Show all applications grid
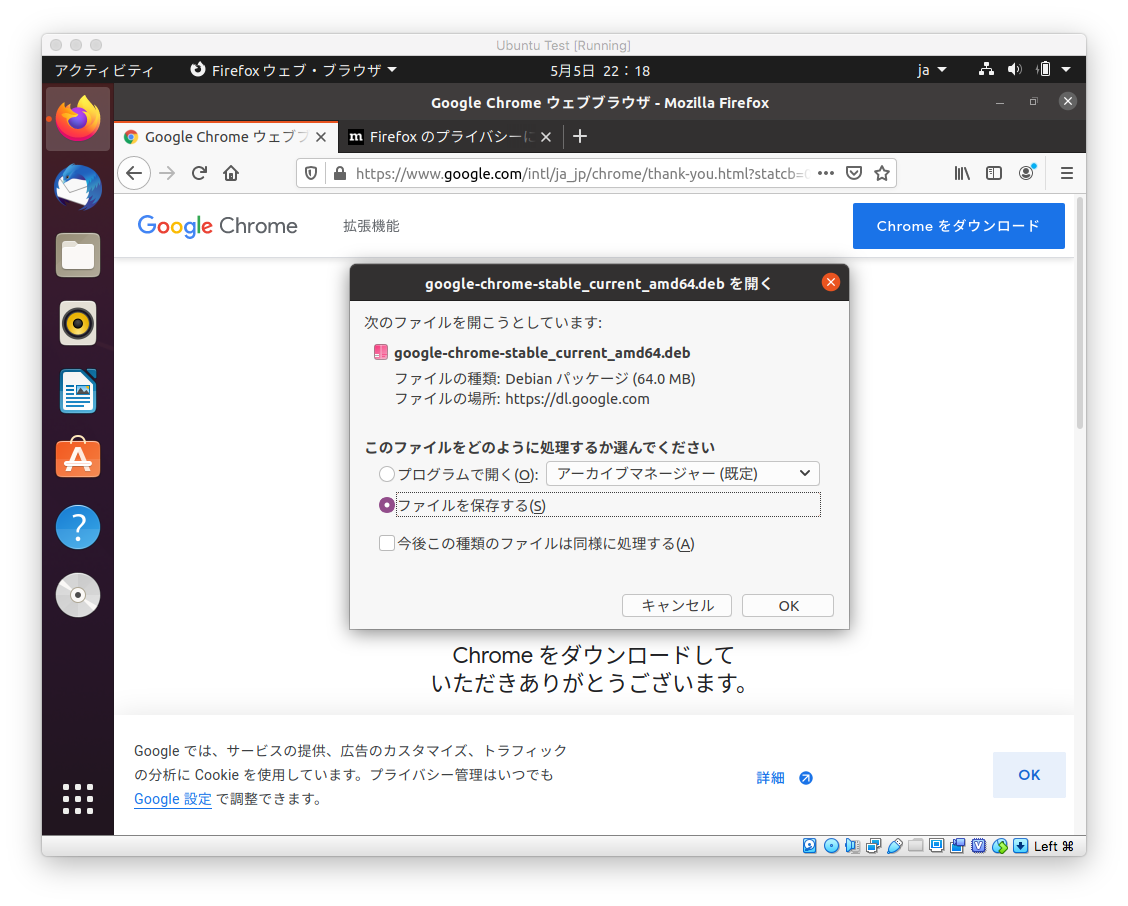 pyautogui.click(x=78, y=799)
